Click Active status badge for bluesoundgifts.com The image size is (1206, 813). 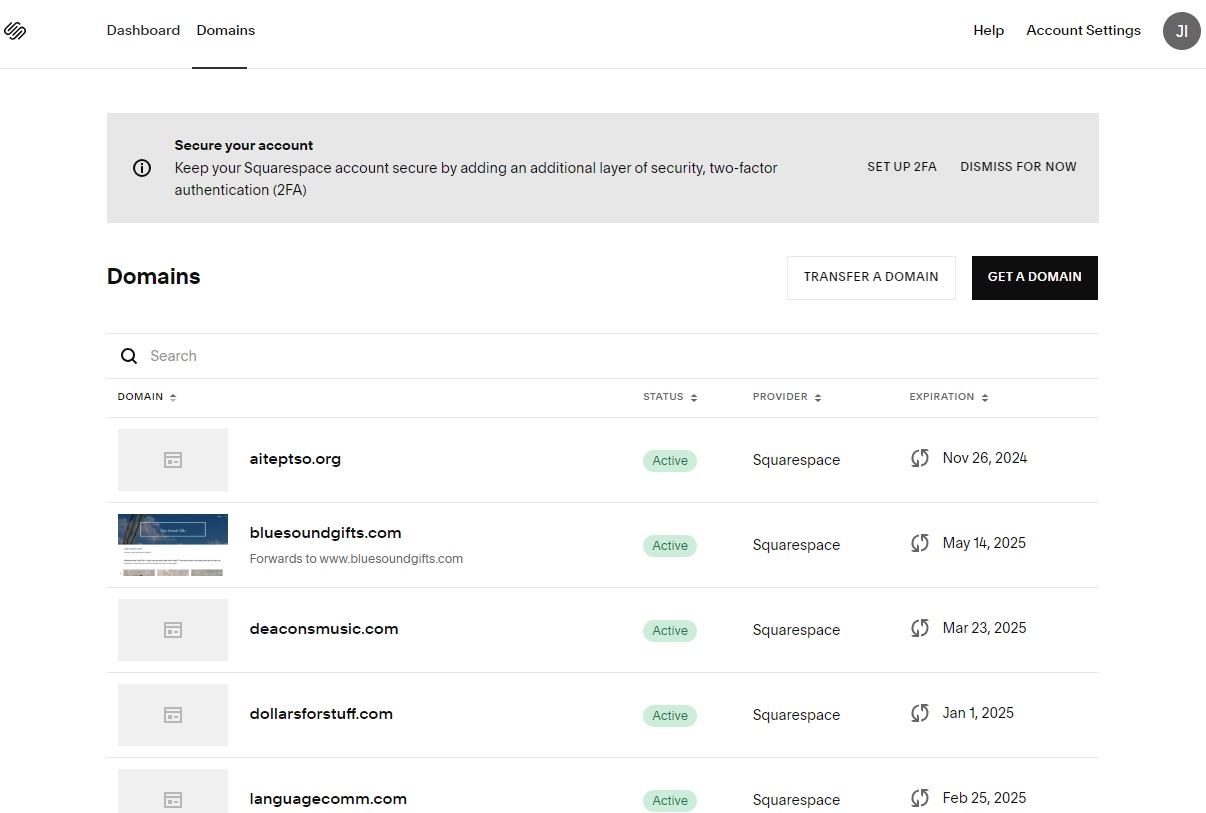pyautogui.click(x=670, y=546)
